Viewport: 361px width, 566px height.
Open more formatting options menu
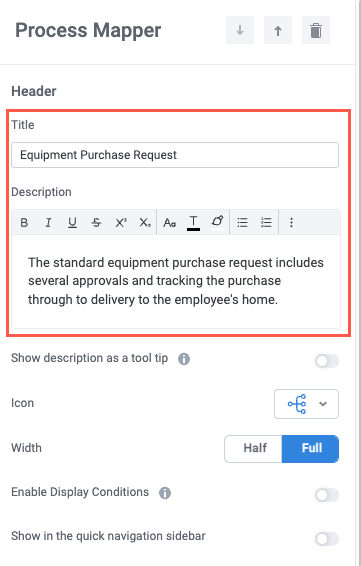[x=291, y=222]
